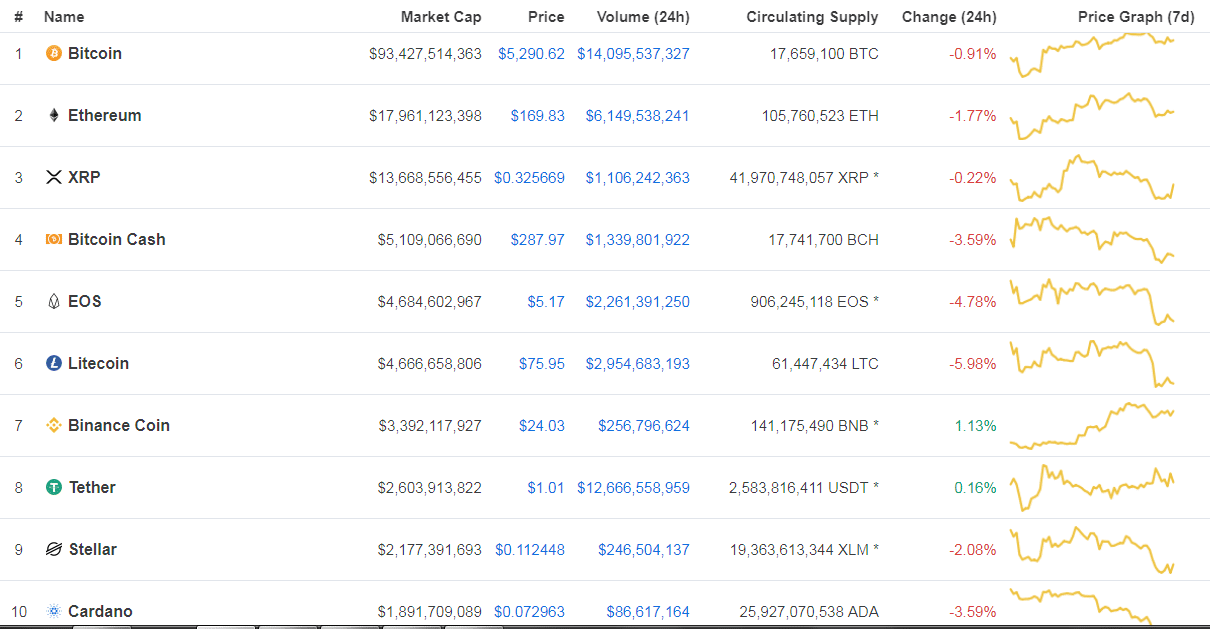
Task: Open Bitcoin Cash 7-day price graph
Action: click(x=1093, y=240)
